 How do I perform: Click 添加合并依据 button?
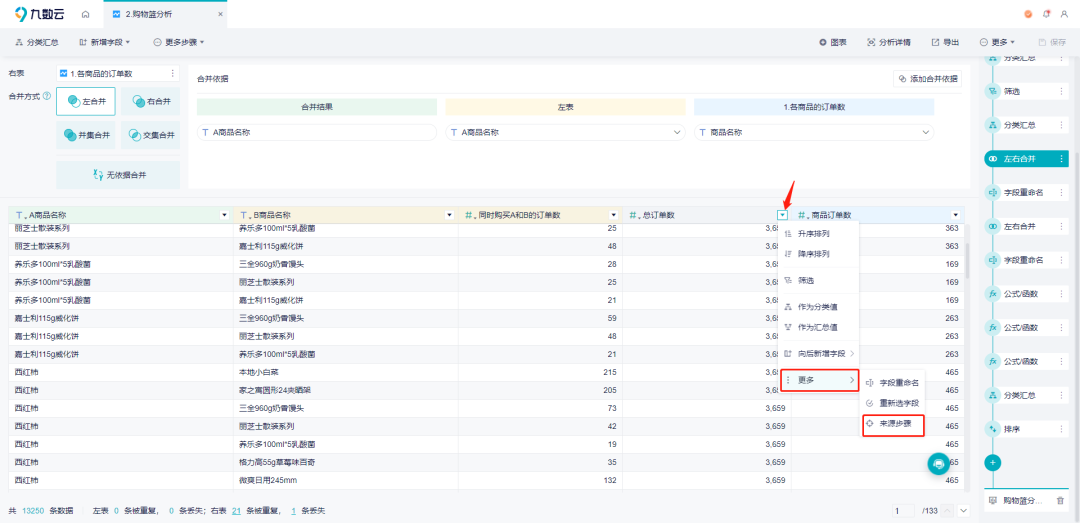click(x=928, y=79)
